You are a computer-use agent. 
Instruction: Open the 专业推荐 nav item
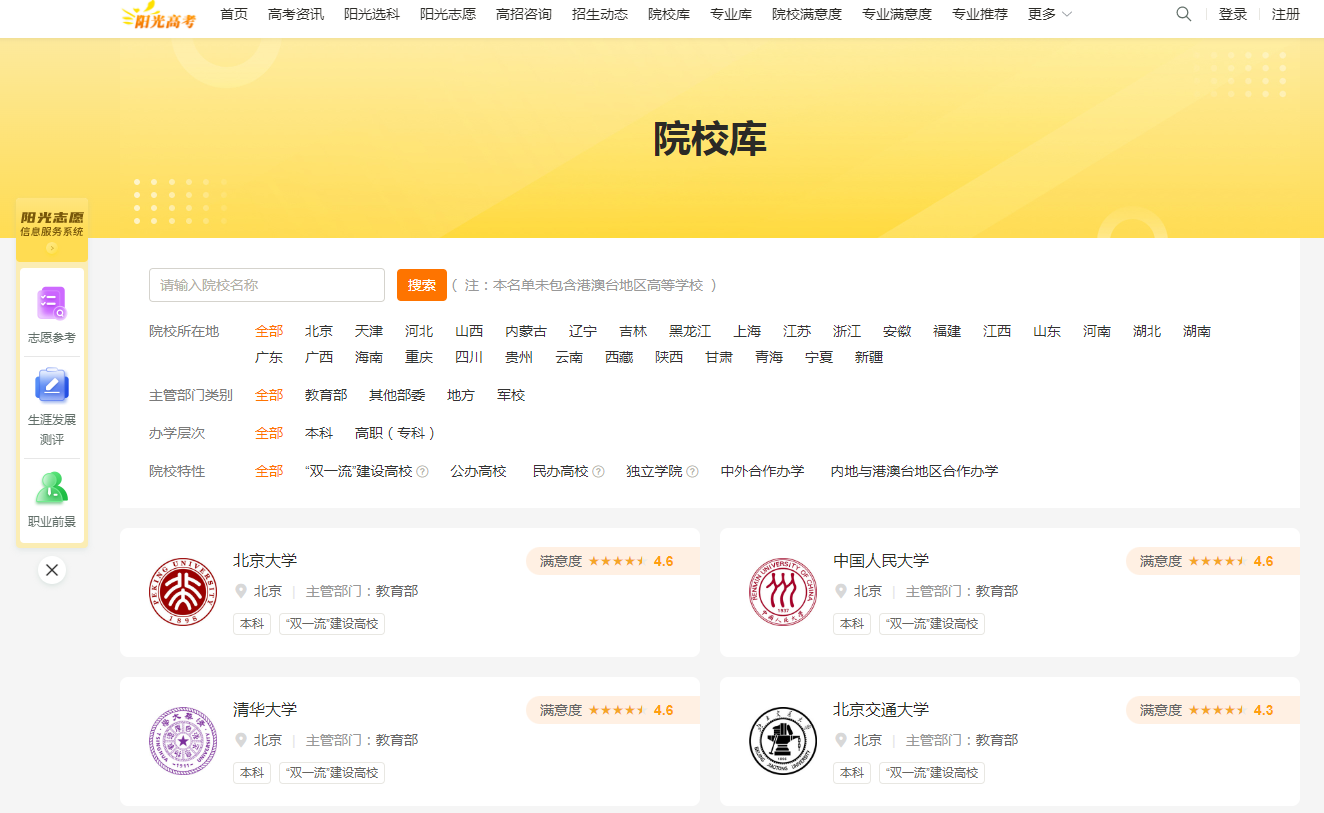pyautogui.click(x=980, y=14)
